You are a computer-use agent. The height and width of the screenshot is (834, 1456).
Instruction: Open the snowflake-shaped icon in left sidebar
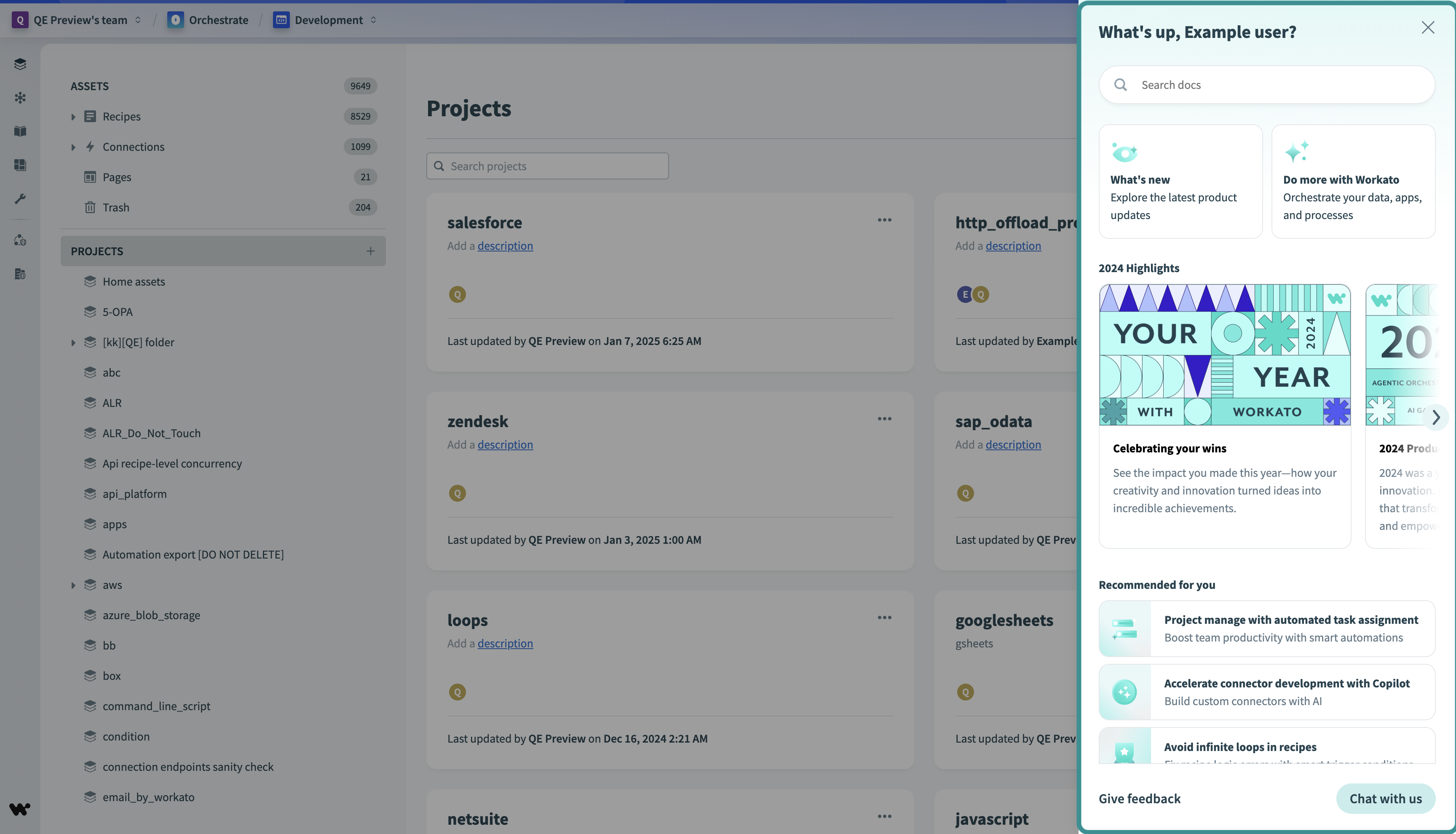[20, 98]
